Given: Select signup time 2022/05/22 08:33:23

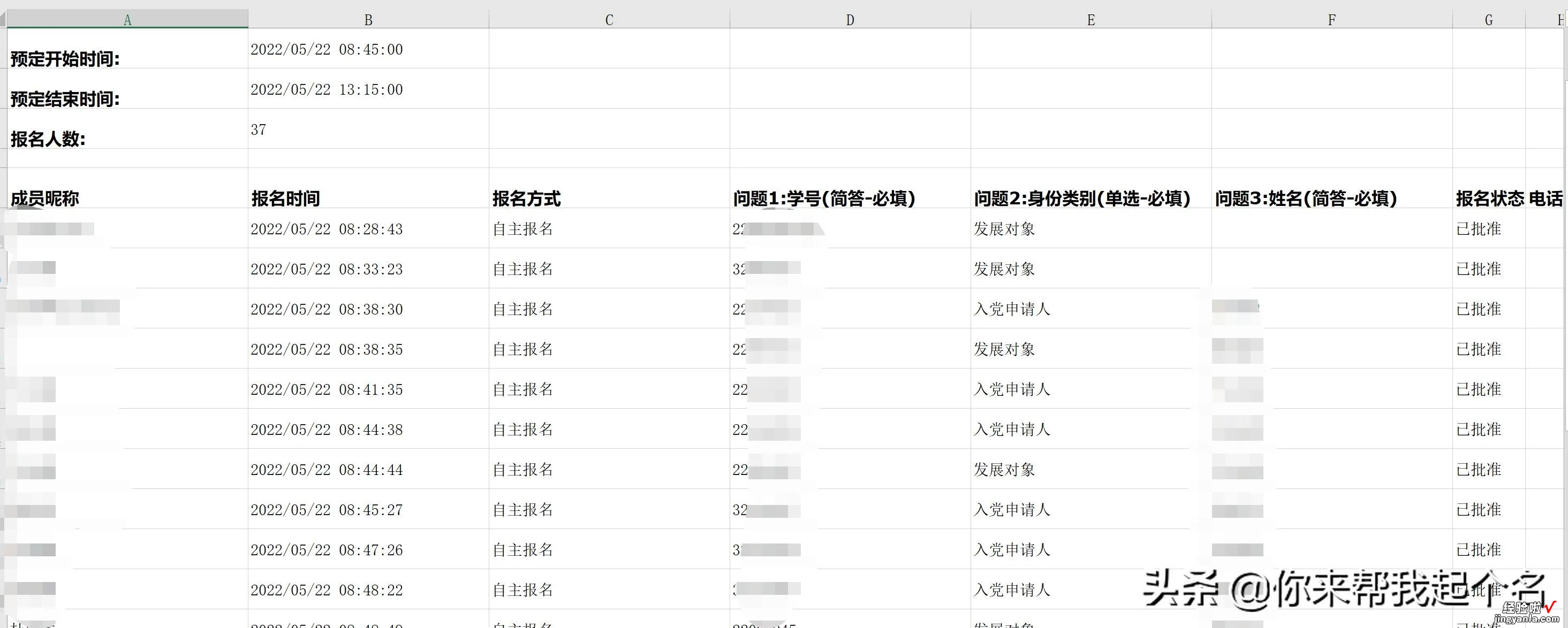Looking at the screenshot, I should click(x=368, y=268).
